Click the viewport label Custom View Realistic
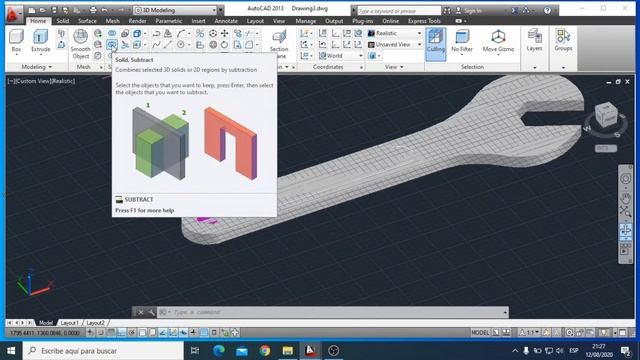The width and height of the screenshot is (640, 360). (x=41, y=81)
